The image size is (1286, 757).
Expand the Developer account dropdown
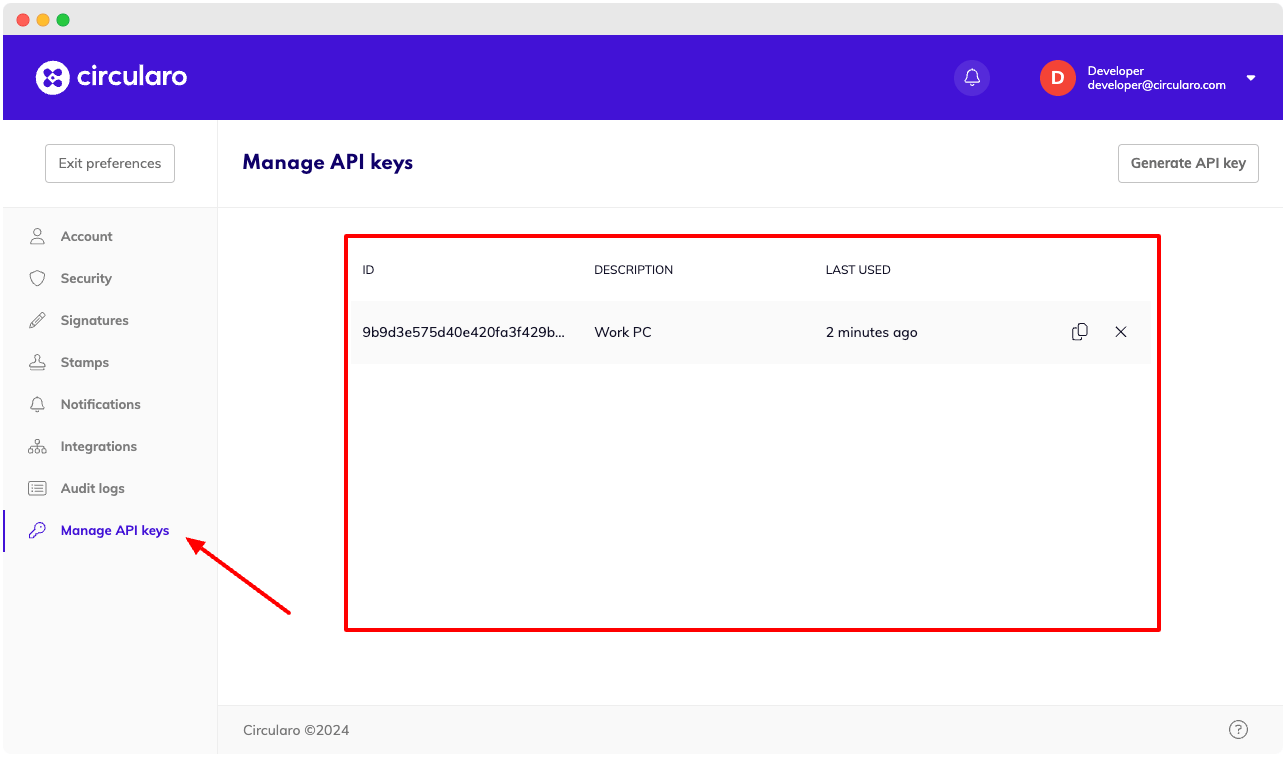(x=1250, y=77)
